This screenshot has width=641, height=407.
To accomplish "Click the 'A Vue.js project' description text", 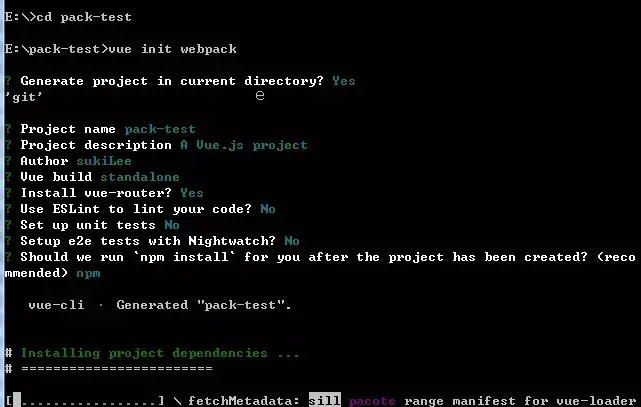I will pyautogui.click(x=244, y=145).
